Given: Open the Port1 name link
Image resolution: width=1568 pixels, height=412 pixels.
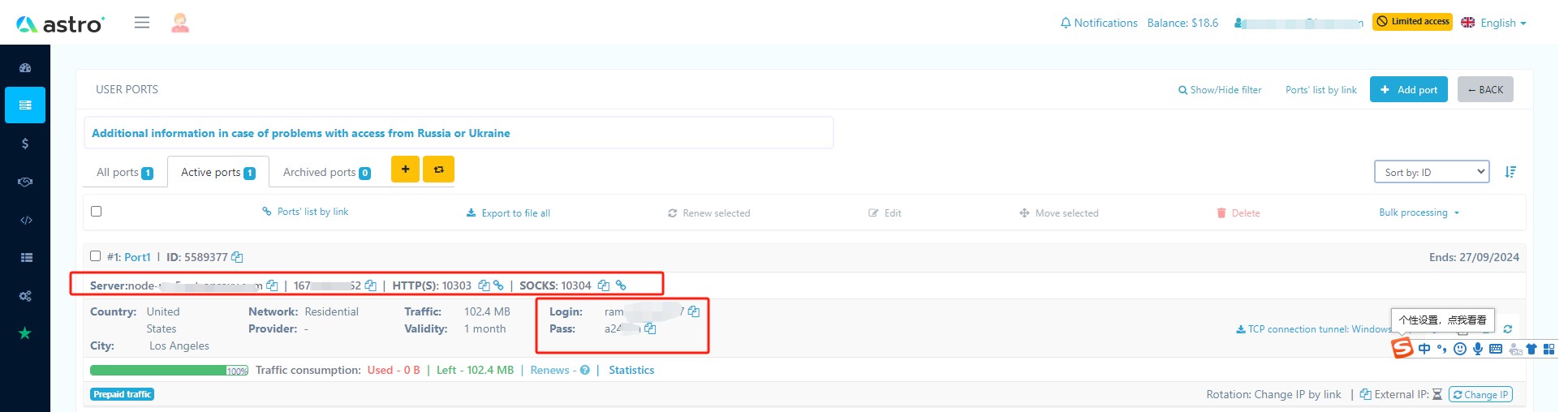Looking at the screenshot, I should pos(137,257).
